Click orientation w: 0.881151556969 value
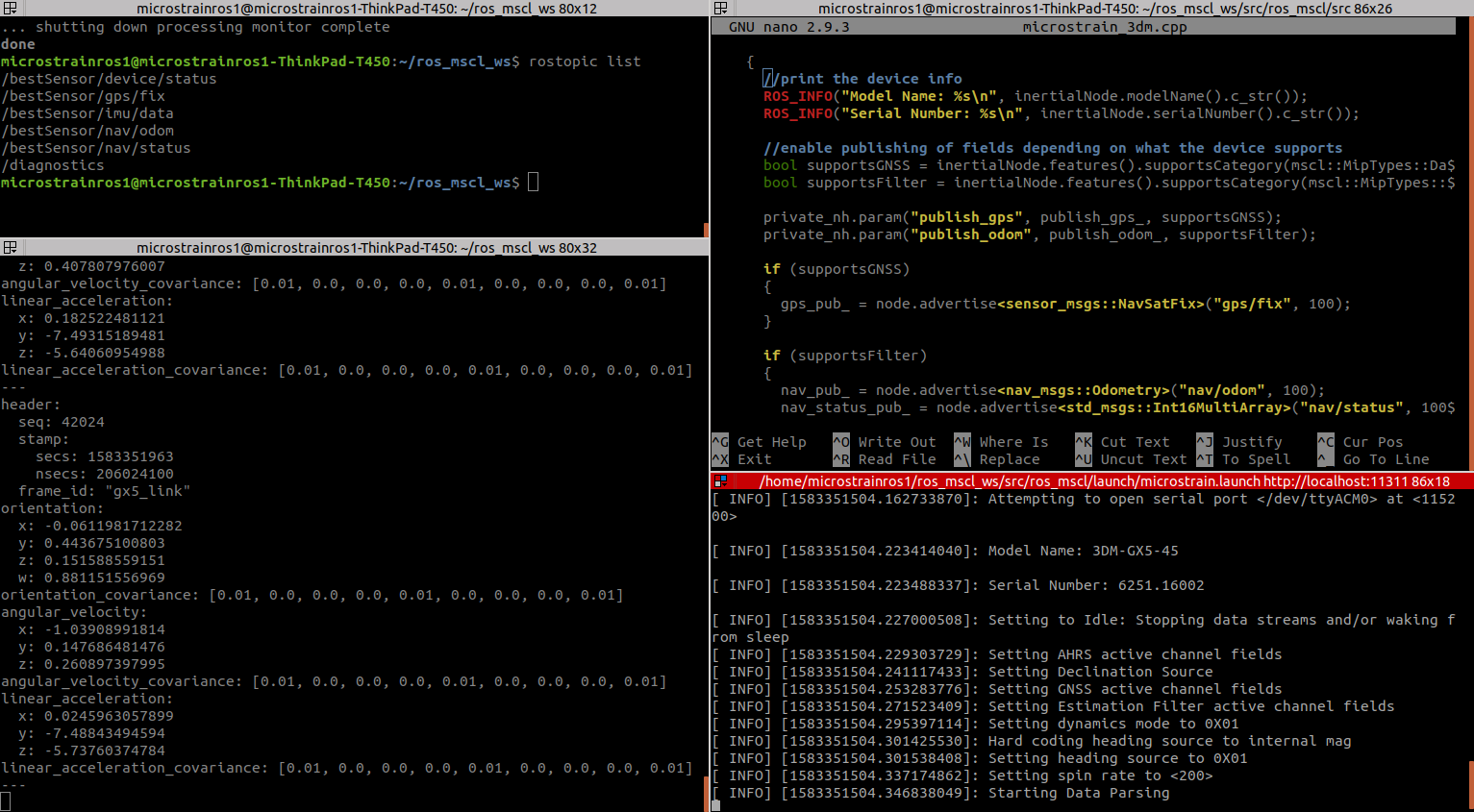The image size is (1474, 812). click(x=91, y=578)
